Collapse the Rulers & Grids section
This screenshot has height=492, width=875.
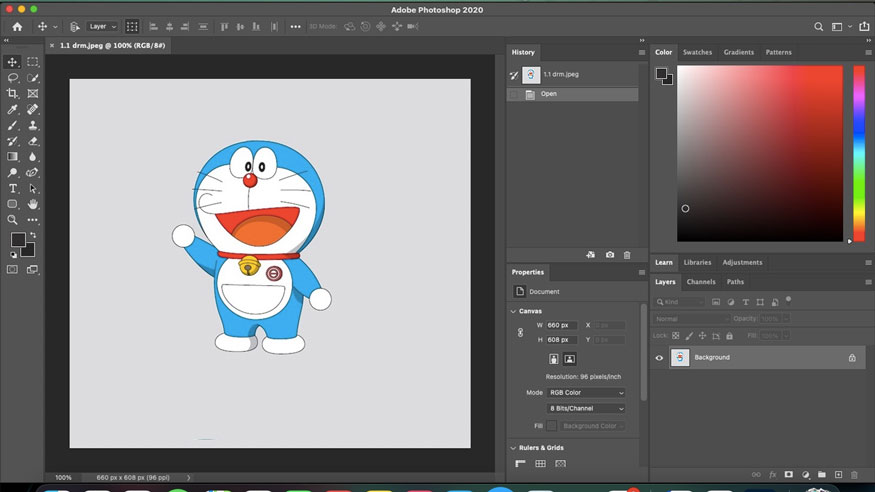pos(514,448)
